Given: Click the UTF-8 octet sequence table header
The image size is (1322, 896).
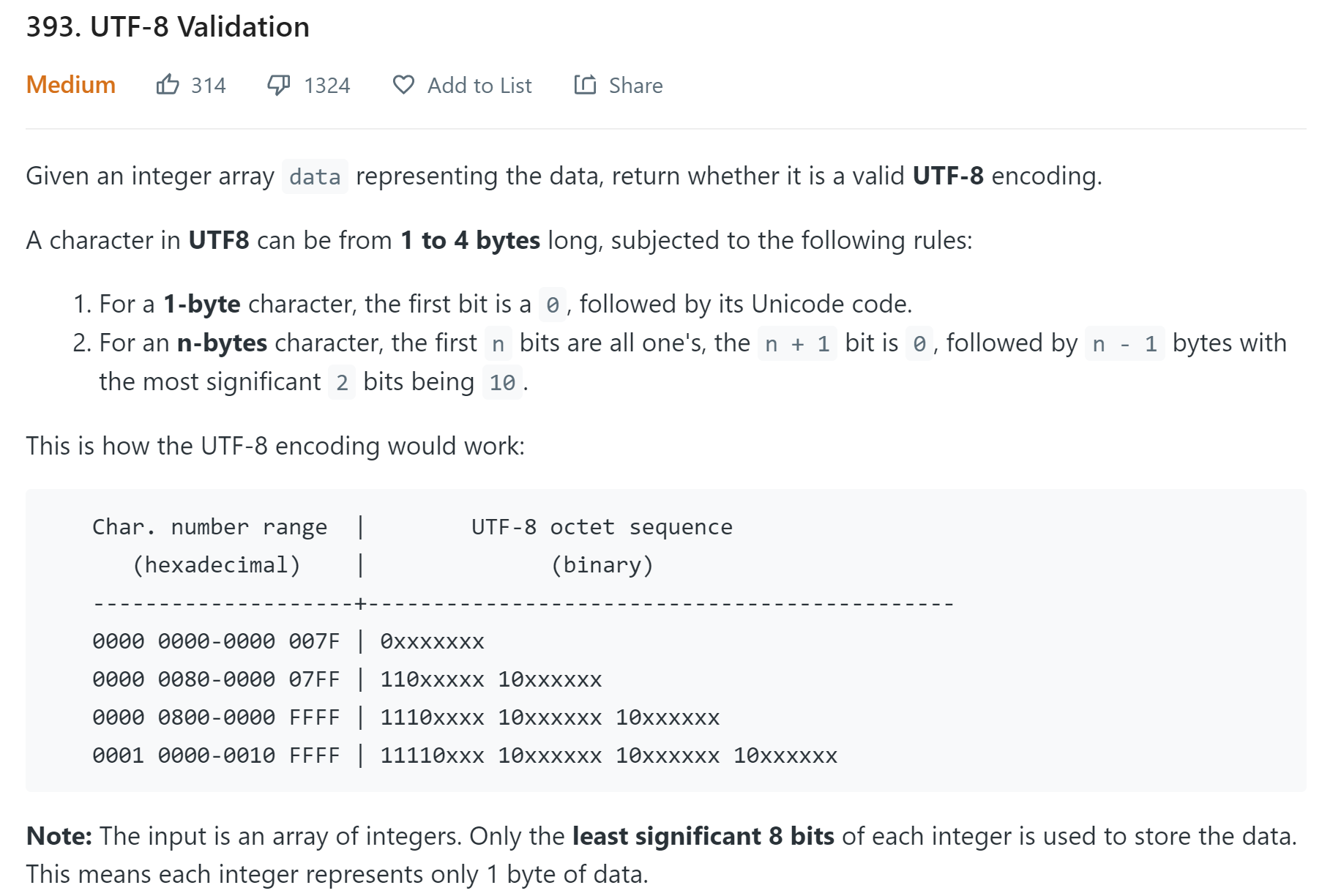Looking at the screenshot, I should tap(602, 527).
